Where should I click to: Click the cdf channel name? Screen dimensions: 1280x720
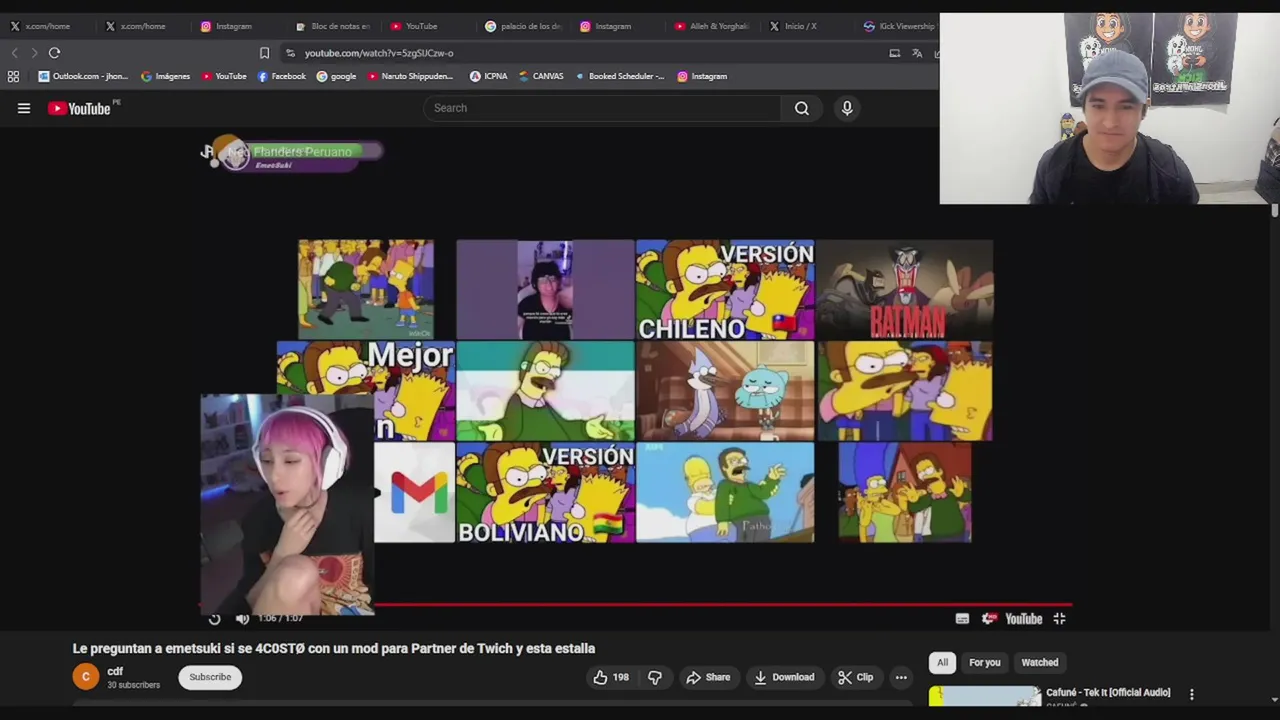115,672
